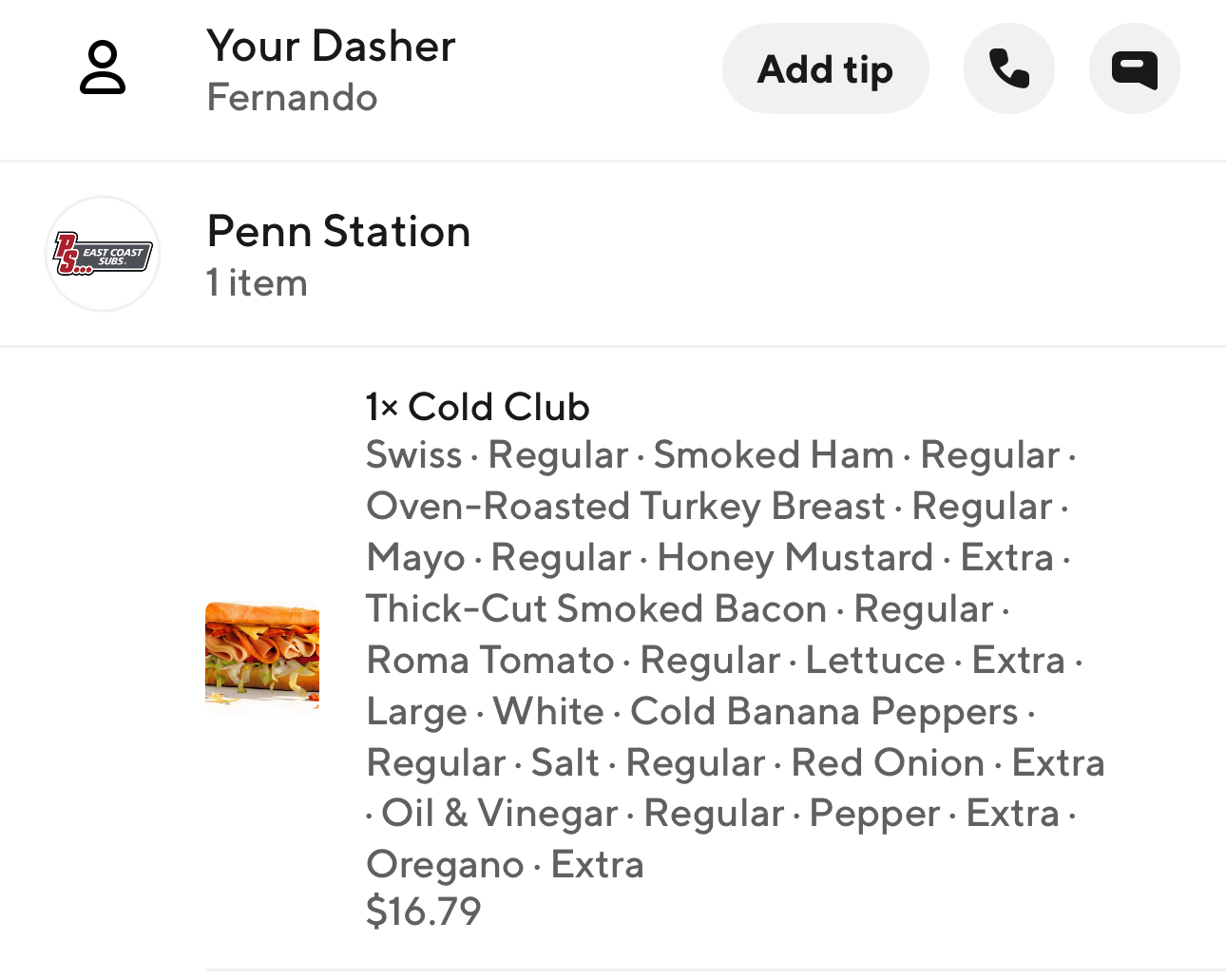Tap the Oregano option text
1226x980 pixels.
tap(444, 865)
